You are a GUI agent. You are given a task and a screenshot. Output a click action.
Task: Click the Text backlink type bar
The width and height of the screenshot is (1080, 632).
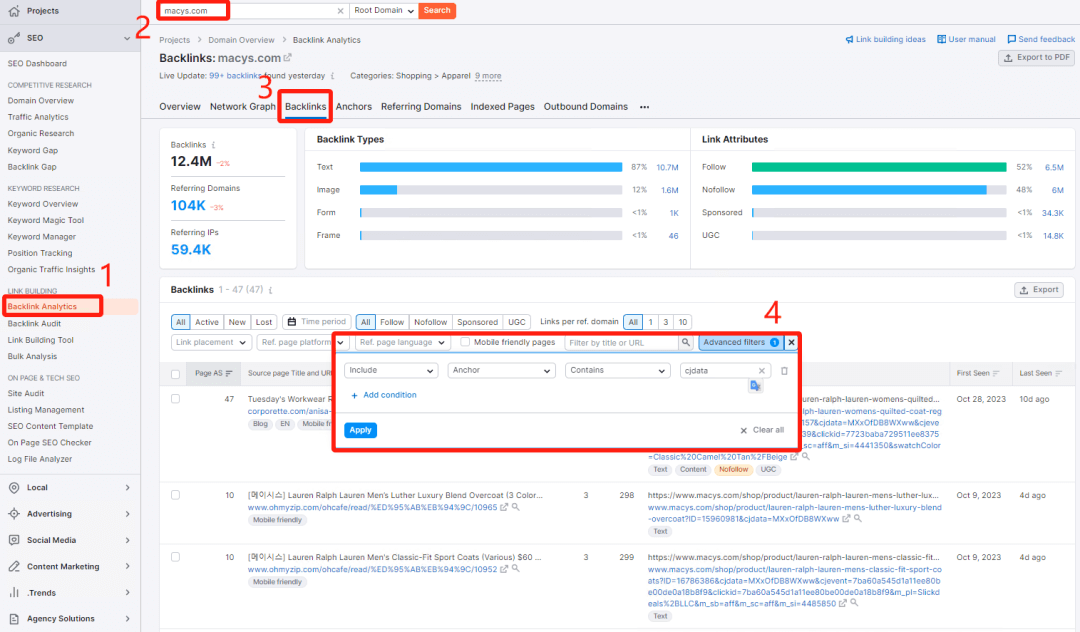[x=490, y=167]
